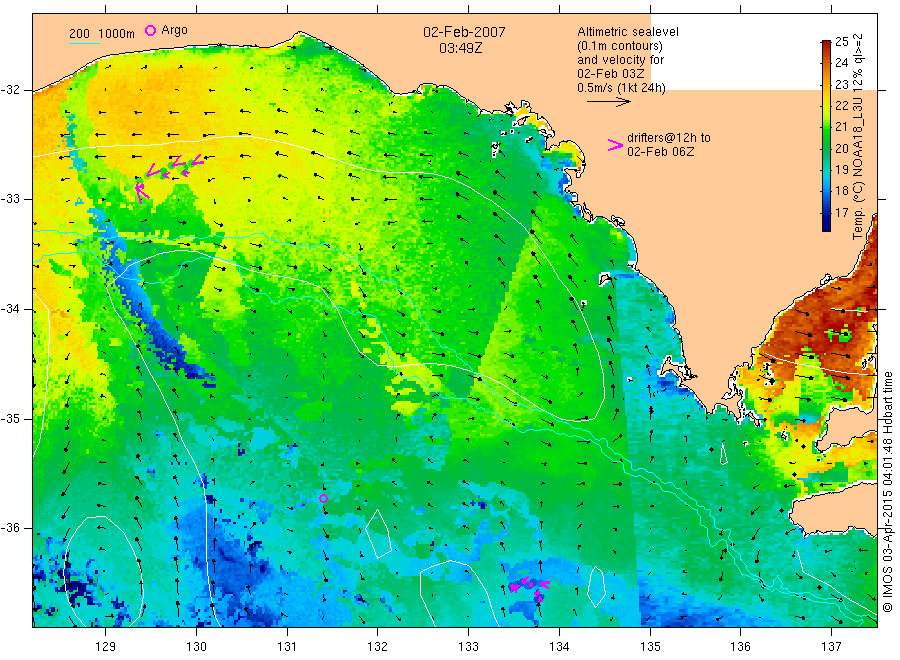The image size is (900, 660).
Task: Click the magenta drifters legend arrowhead
Action: [615, 145]
